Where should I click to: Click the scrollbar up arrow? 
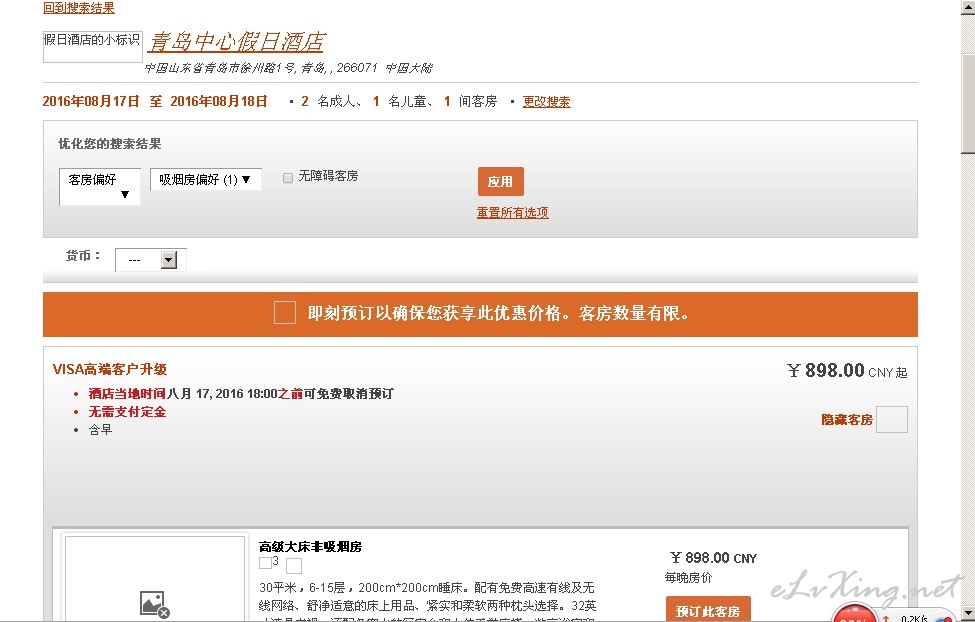click(968, 6)
